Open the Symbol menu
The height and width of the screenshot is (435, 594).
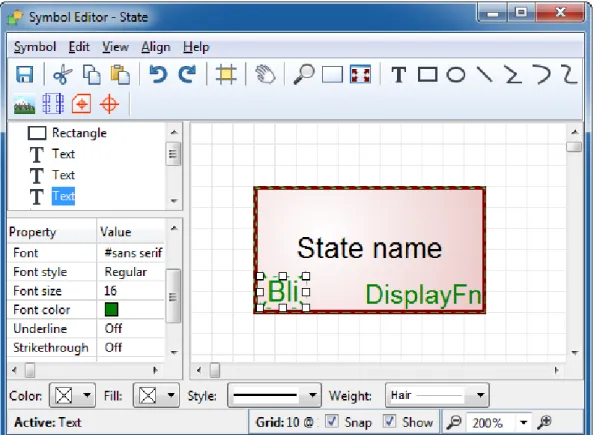coord(35,47)
